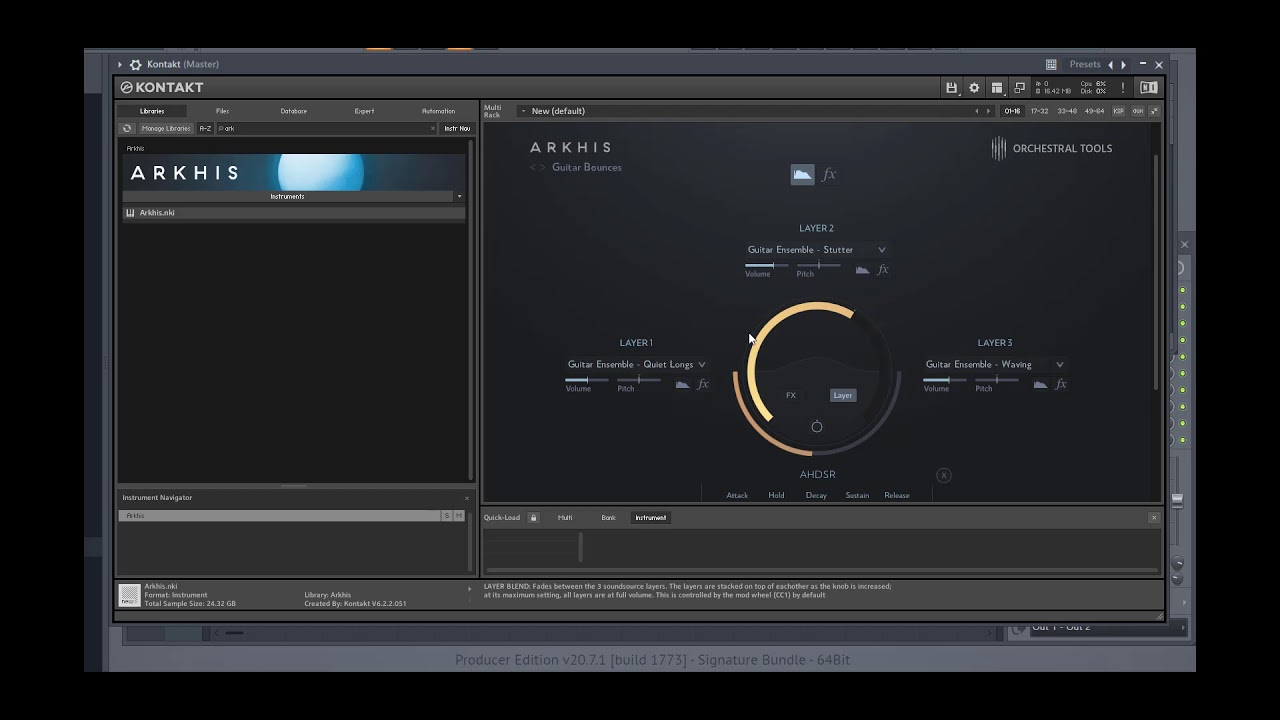Image resolution: width=1280 pixels, height=720 pixels.
Task: Open Layer 3 envelope icon
Action: [x=1040, y=384]
